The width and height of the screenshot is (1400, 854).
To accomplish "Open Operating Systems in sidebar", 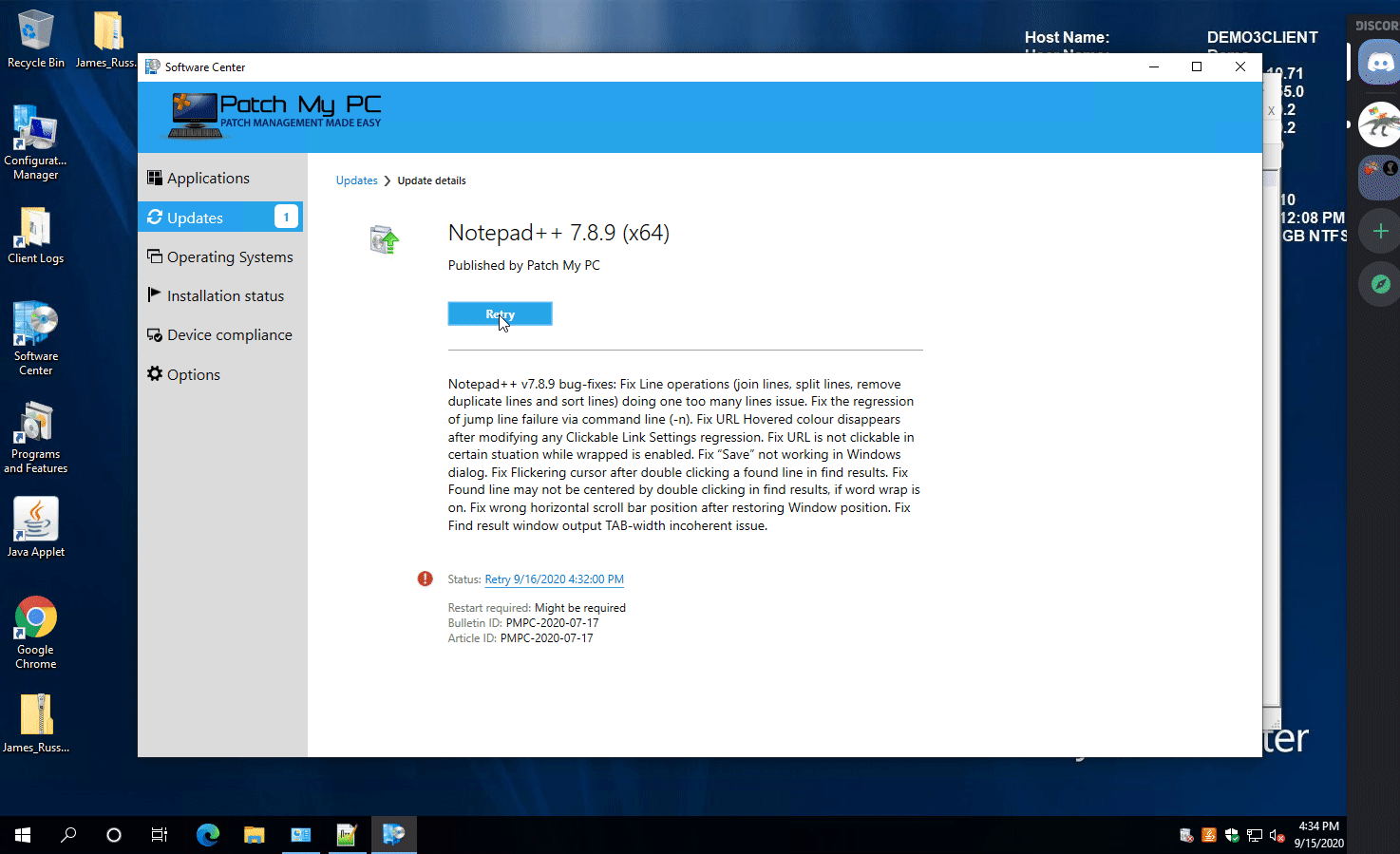I will [220, 256].
